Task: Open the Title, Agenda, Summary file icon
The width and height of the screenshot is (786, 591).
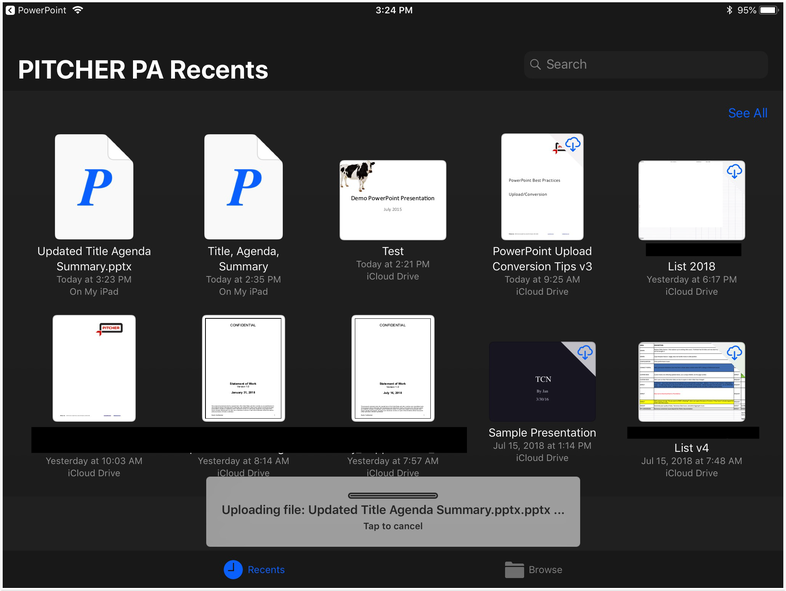Action: [243, 187]
